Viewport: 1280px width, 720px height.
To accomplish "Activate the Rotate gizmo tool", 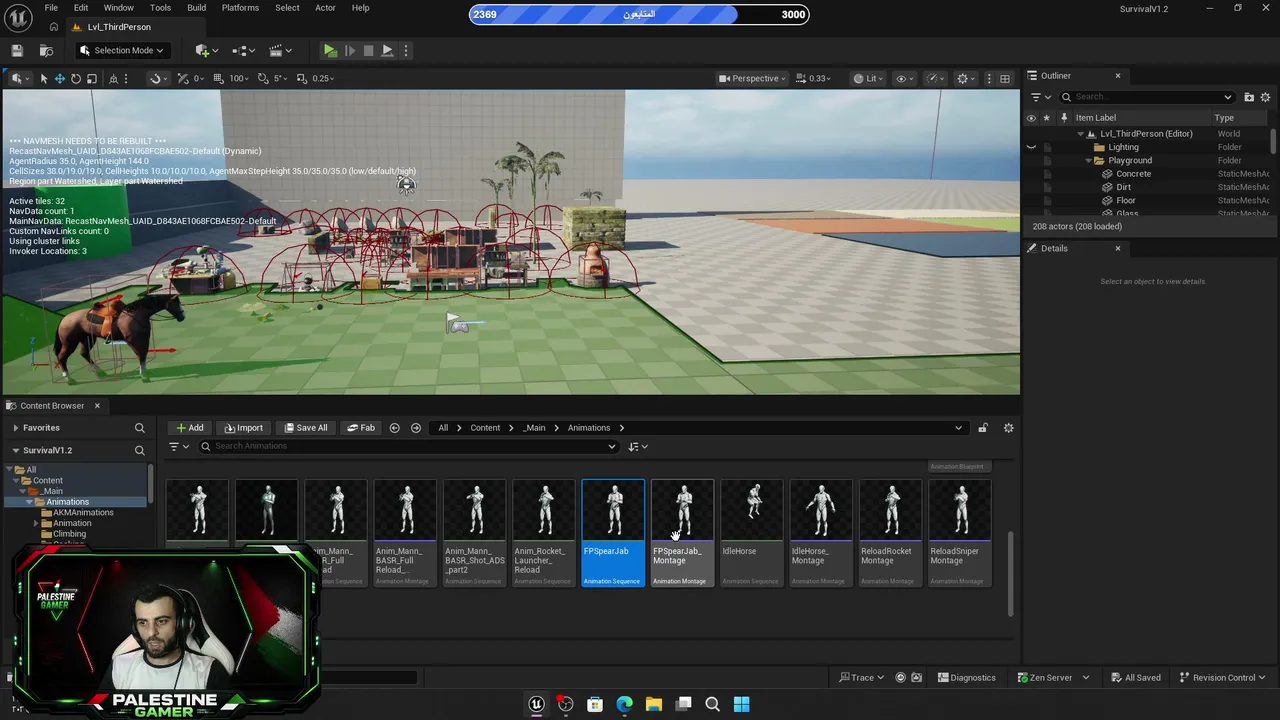I will [75, 78].
